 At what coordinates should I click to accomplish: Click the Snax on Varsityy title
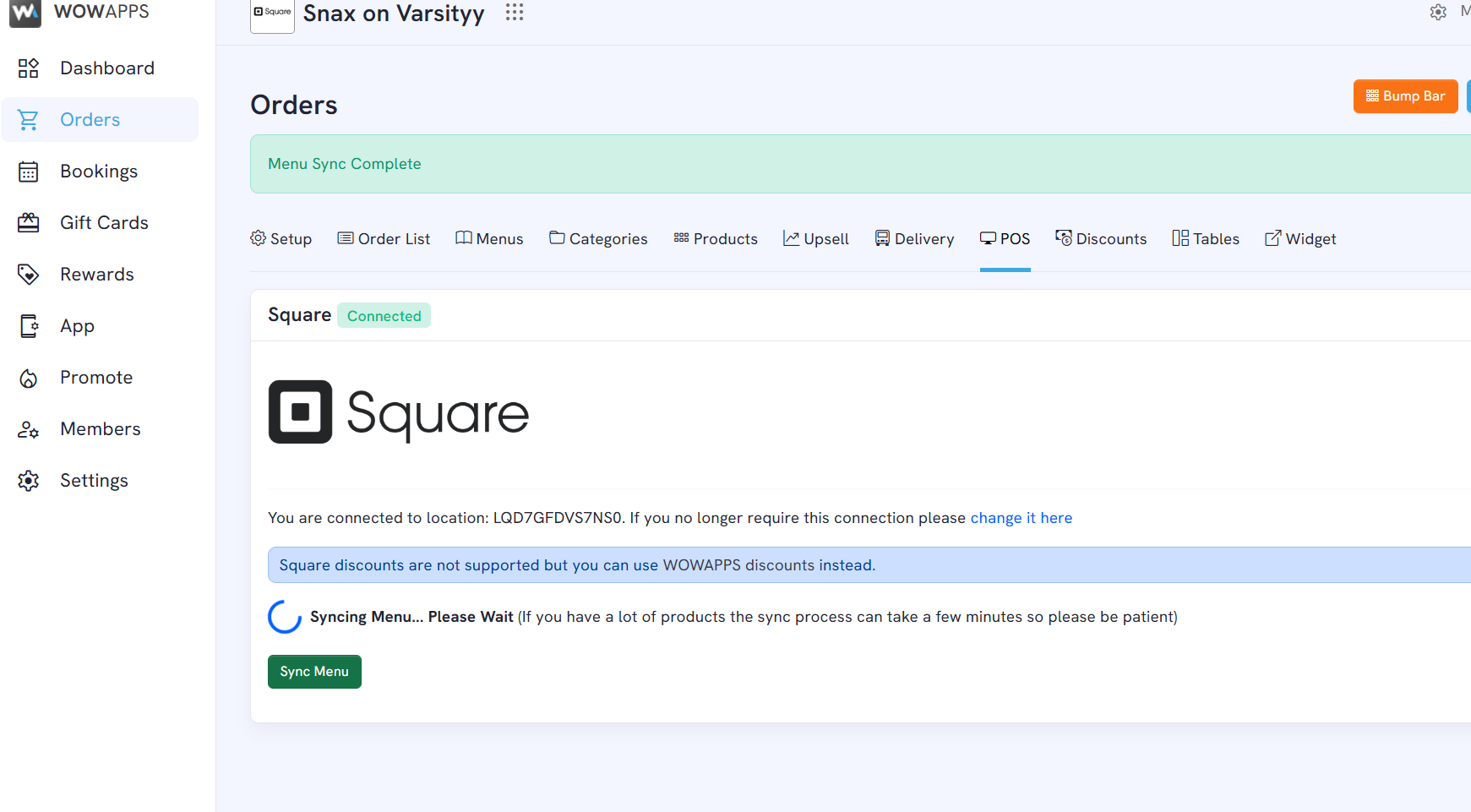click(394, 14)
